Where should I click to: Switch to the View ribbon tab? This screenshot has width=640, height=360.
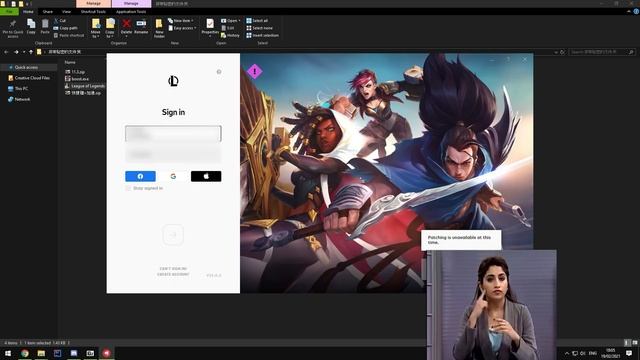[x=67, y=11]
